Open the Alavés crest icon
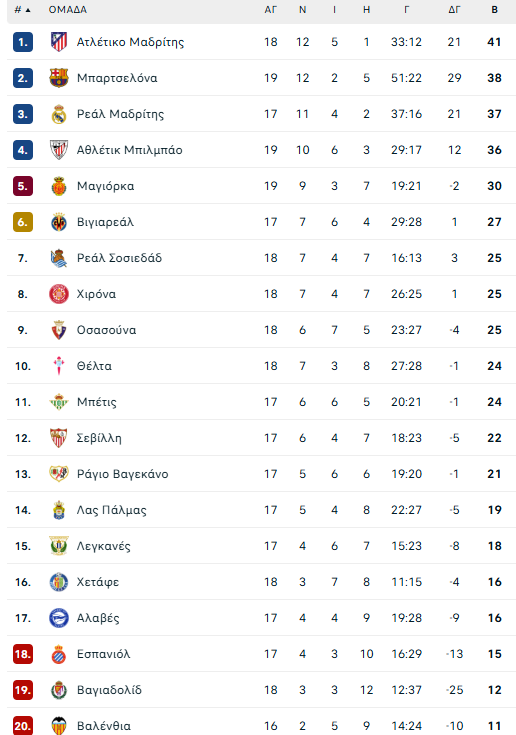516x735 pixels. 59,618
